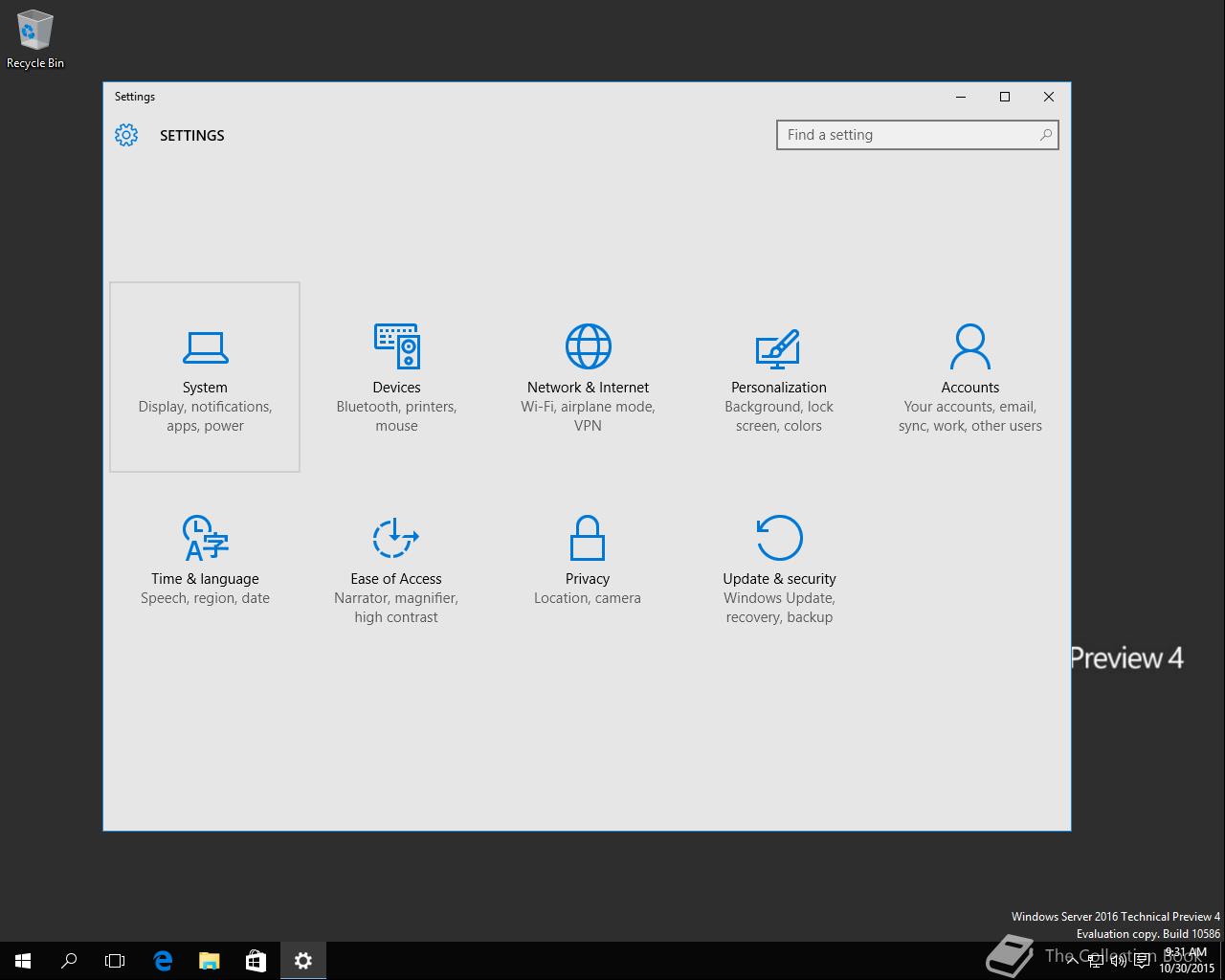This screenshot has width=1225, height=980.
Task: Click the Settings gear icon in header
Action: click(x=126, y=135)
